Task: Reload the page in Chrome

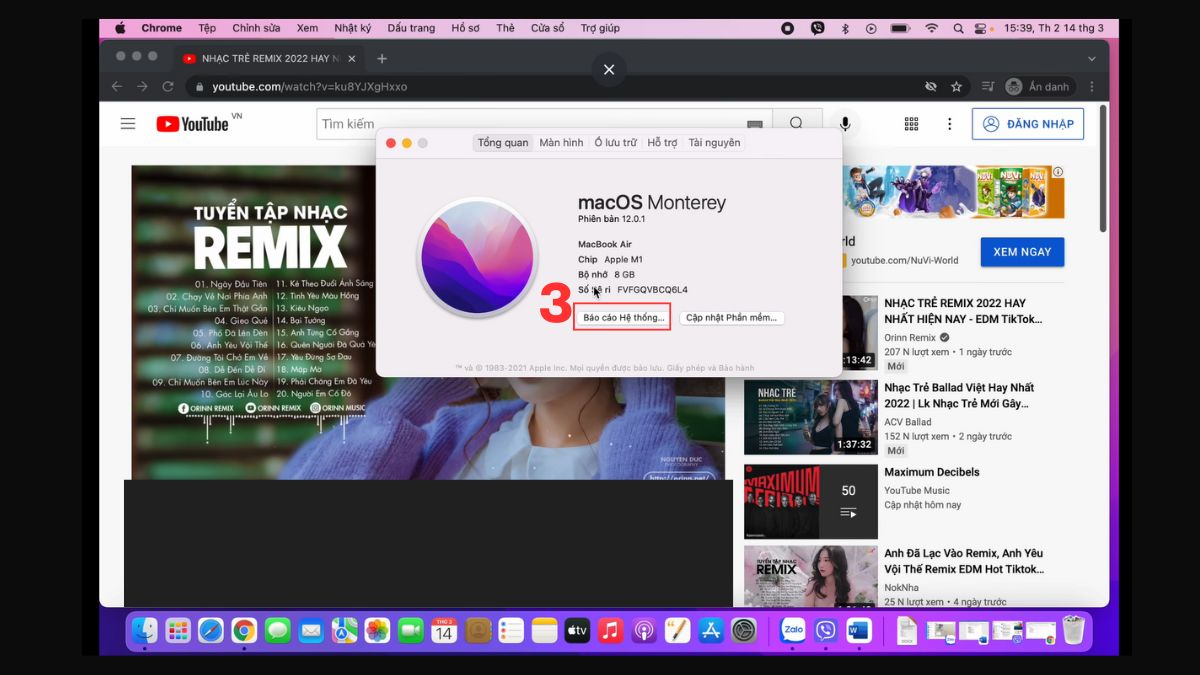Action: [x=167, y=87]
